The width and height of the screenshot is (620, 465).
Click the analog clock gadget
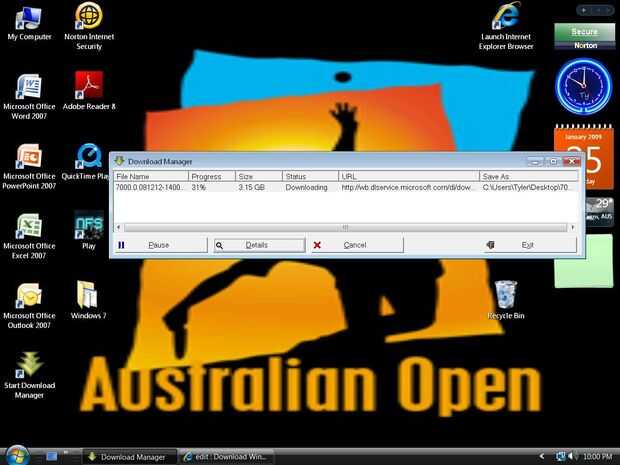(x=584, y=86)
